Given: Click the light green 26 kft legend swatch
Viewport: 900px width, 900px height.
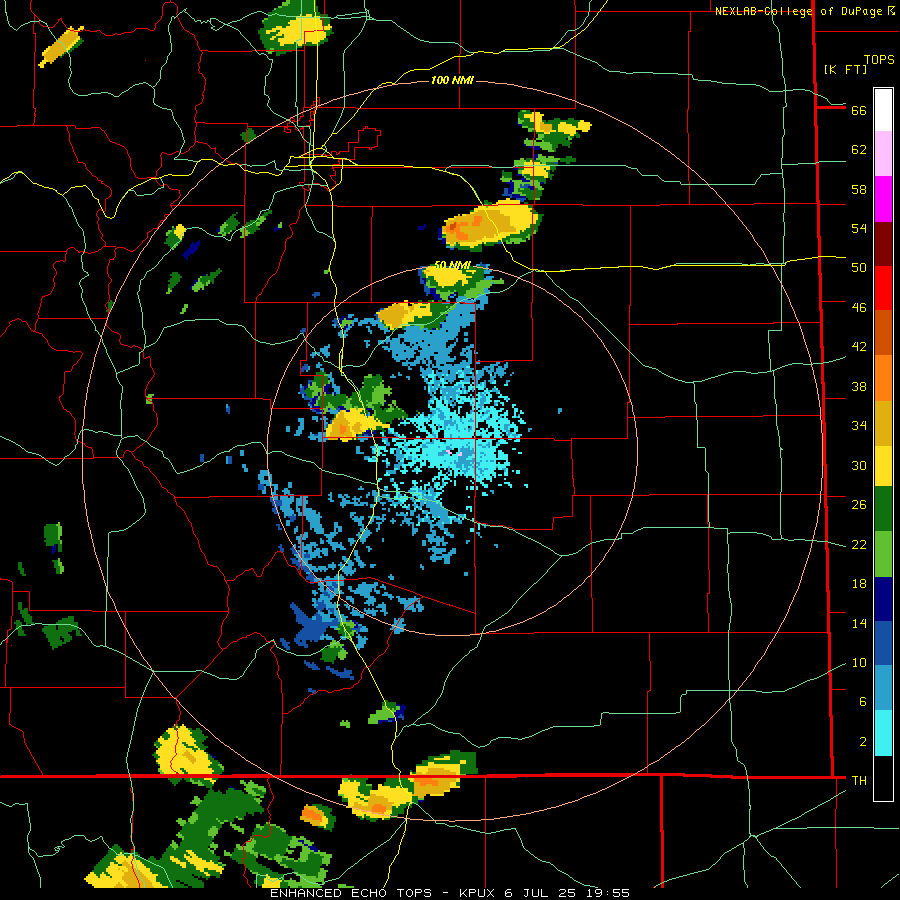Looking at the screenshot, I should pyautogui.click(x=883, y=554).
